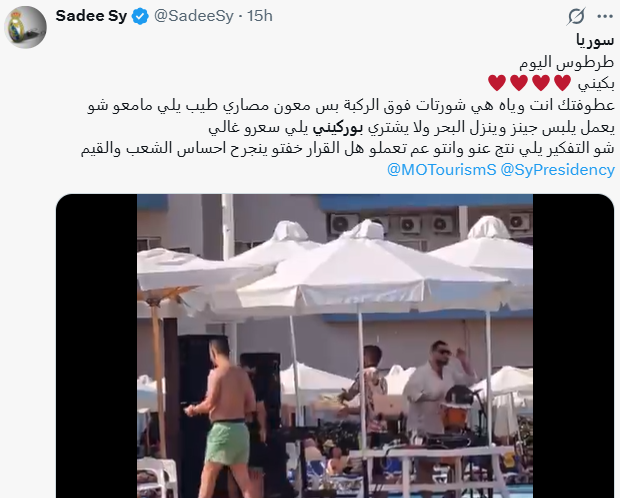Open the three-dot more options menu

(605, 16)
